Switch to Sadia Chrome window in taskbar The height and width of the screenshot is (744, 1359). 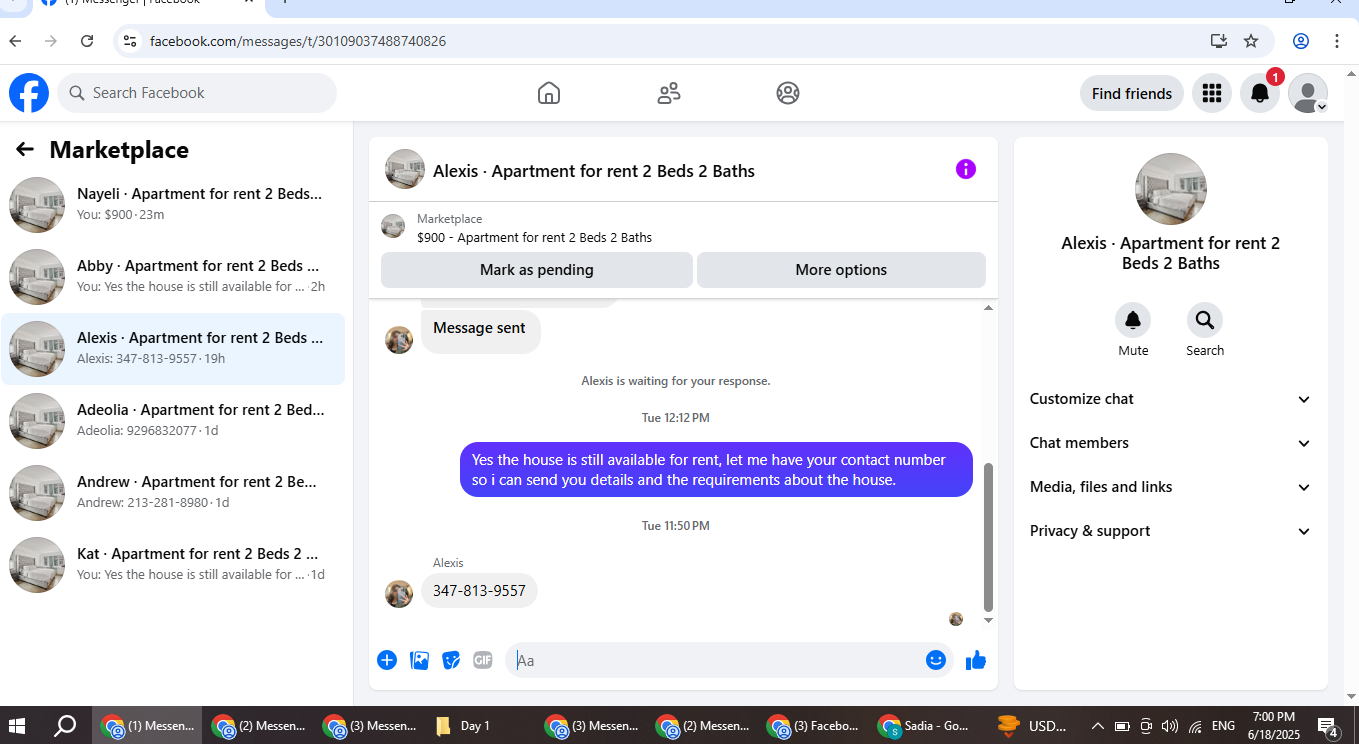(x=924, y=726)
